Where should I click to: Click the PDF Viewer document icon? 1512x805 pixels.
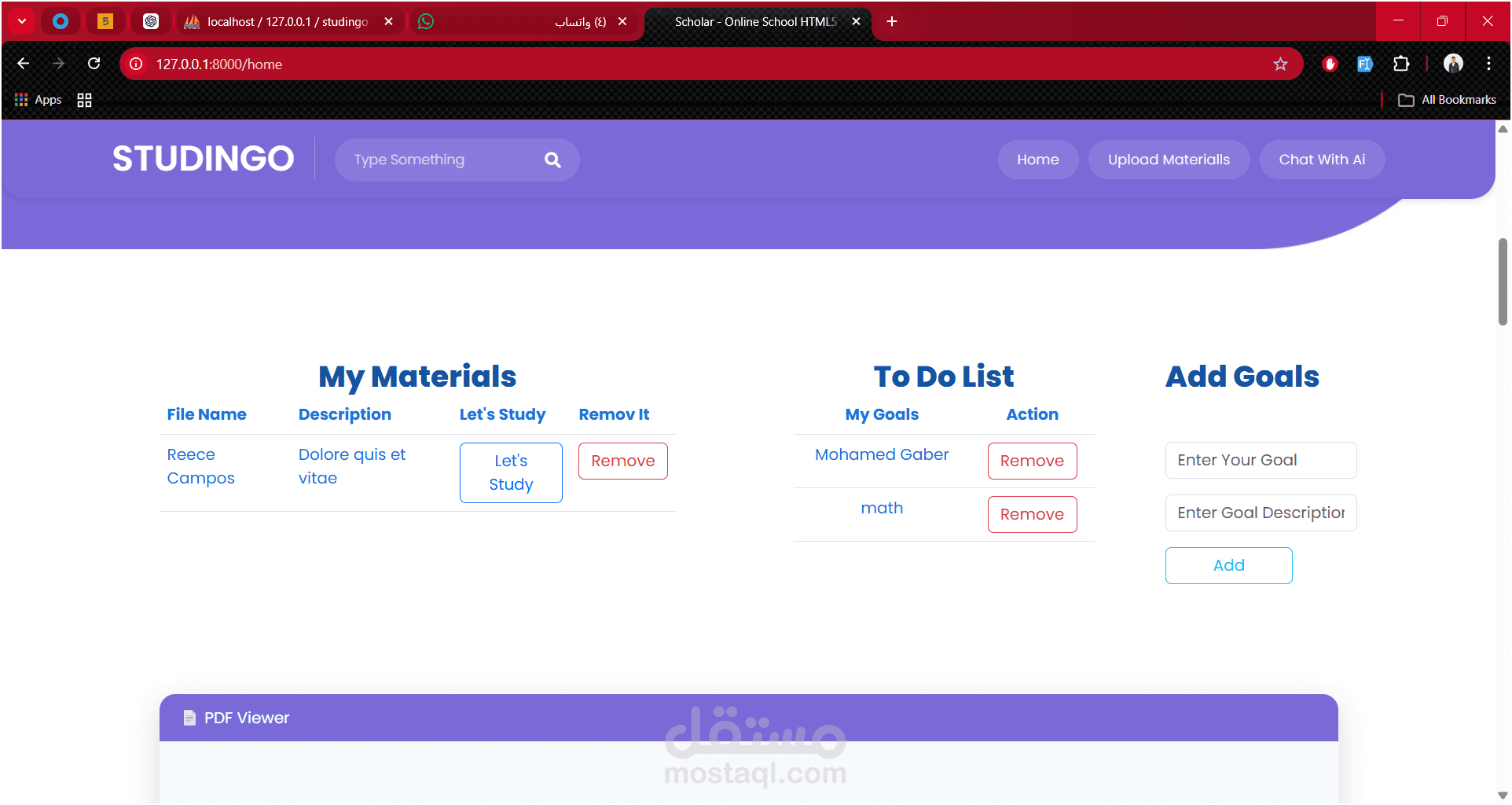click(x=189, y=718)
